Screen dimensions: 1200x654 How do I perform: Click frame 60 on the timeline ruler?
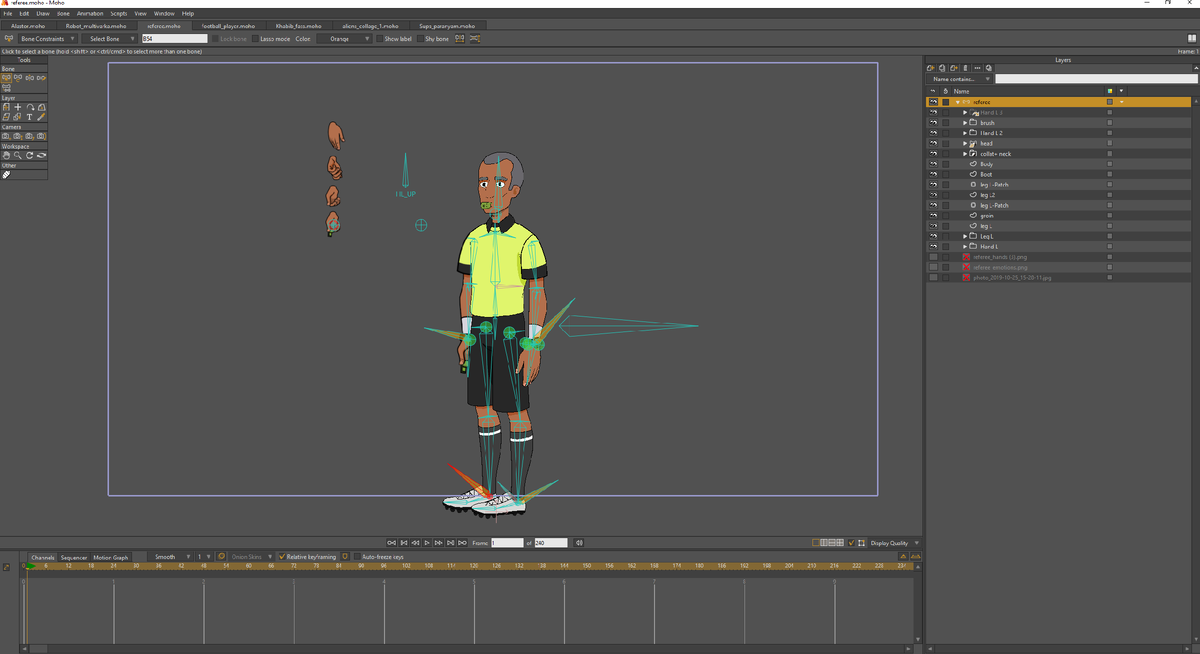[249, 566]
